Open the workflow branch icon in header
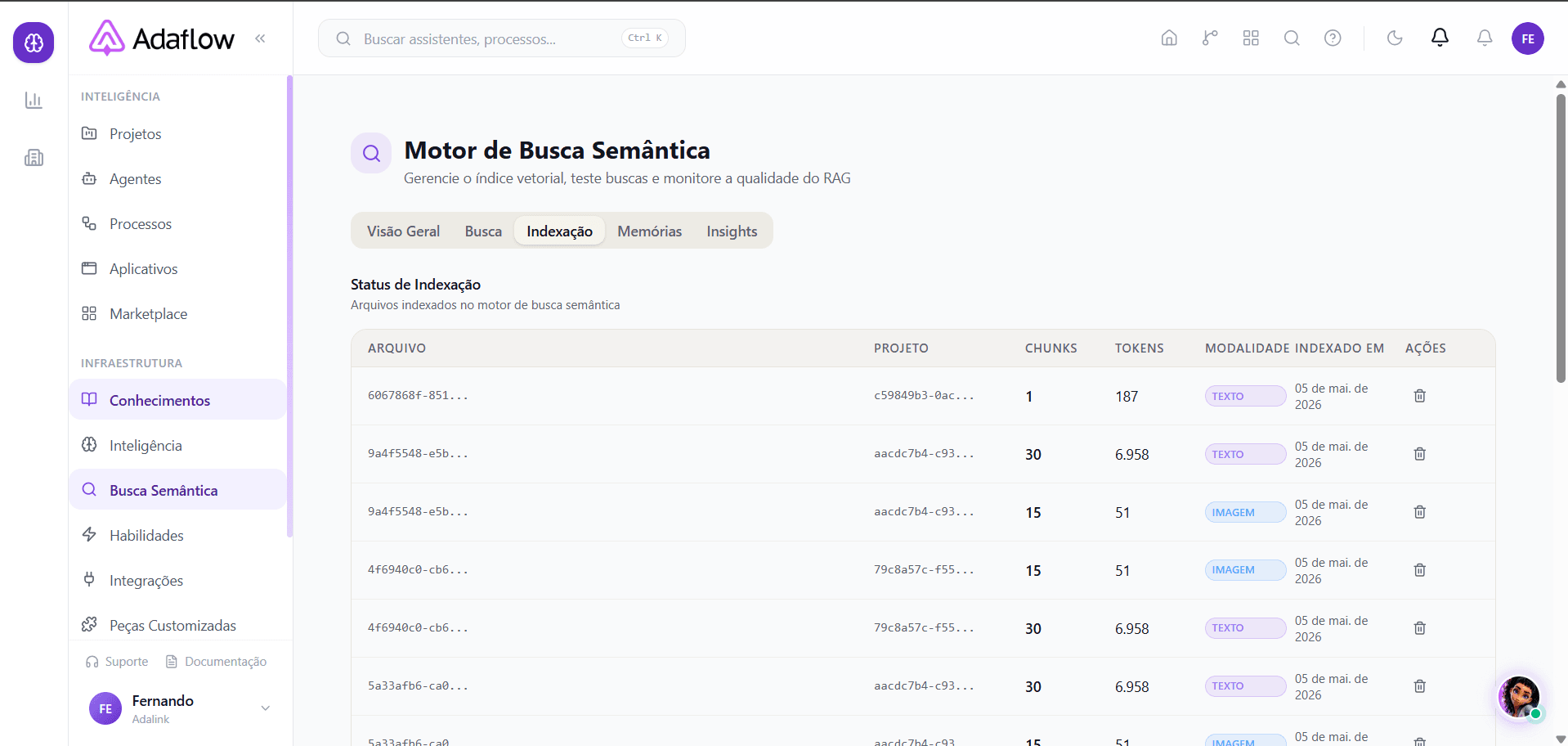This screenshot has width=1568, height=746. [x=1210, y=38]
